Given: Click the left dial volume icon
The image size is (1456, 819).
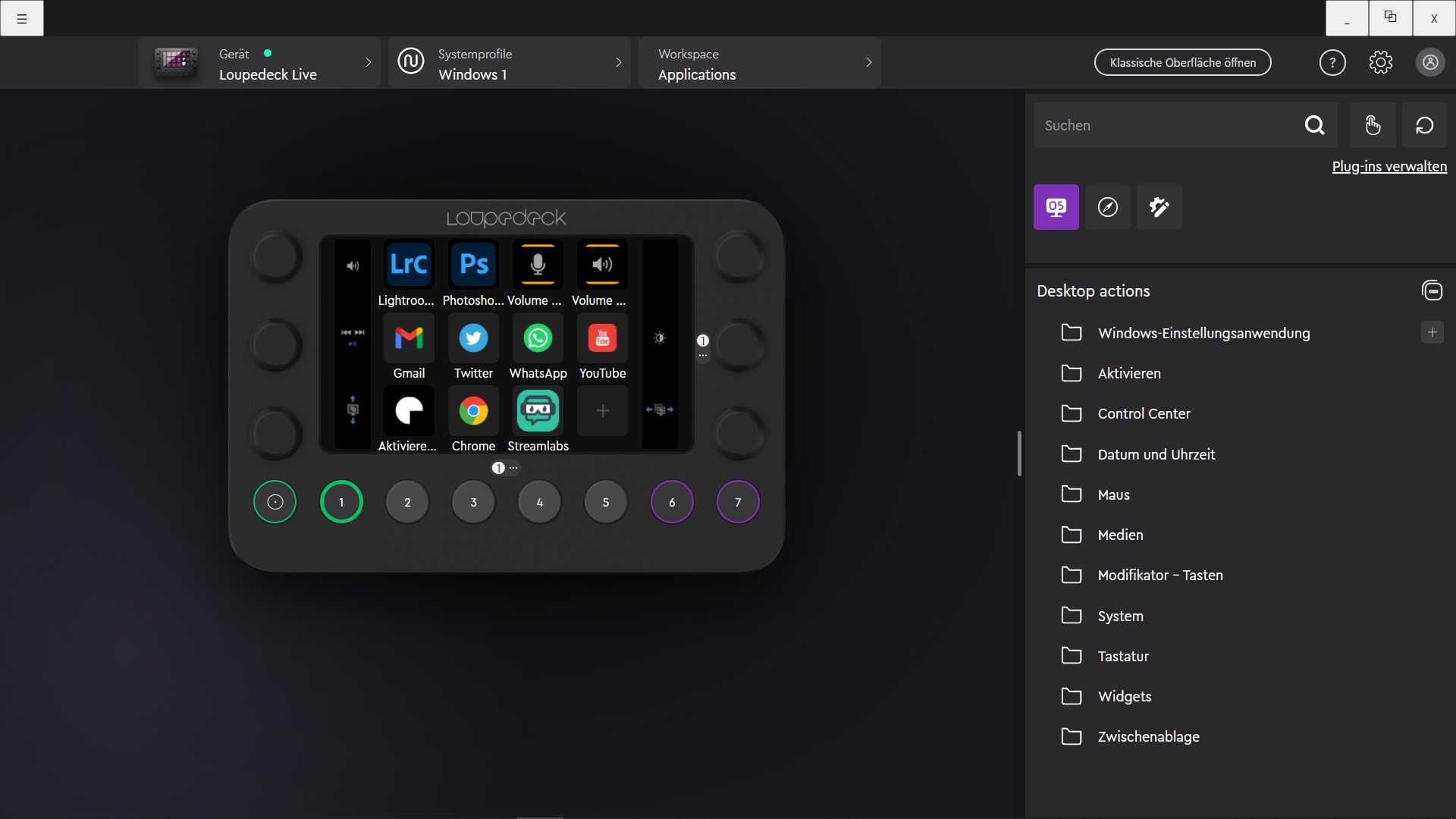Looking at the screenshot, I should click(353, 266).
